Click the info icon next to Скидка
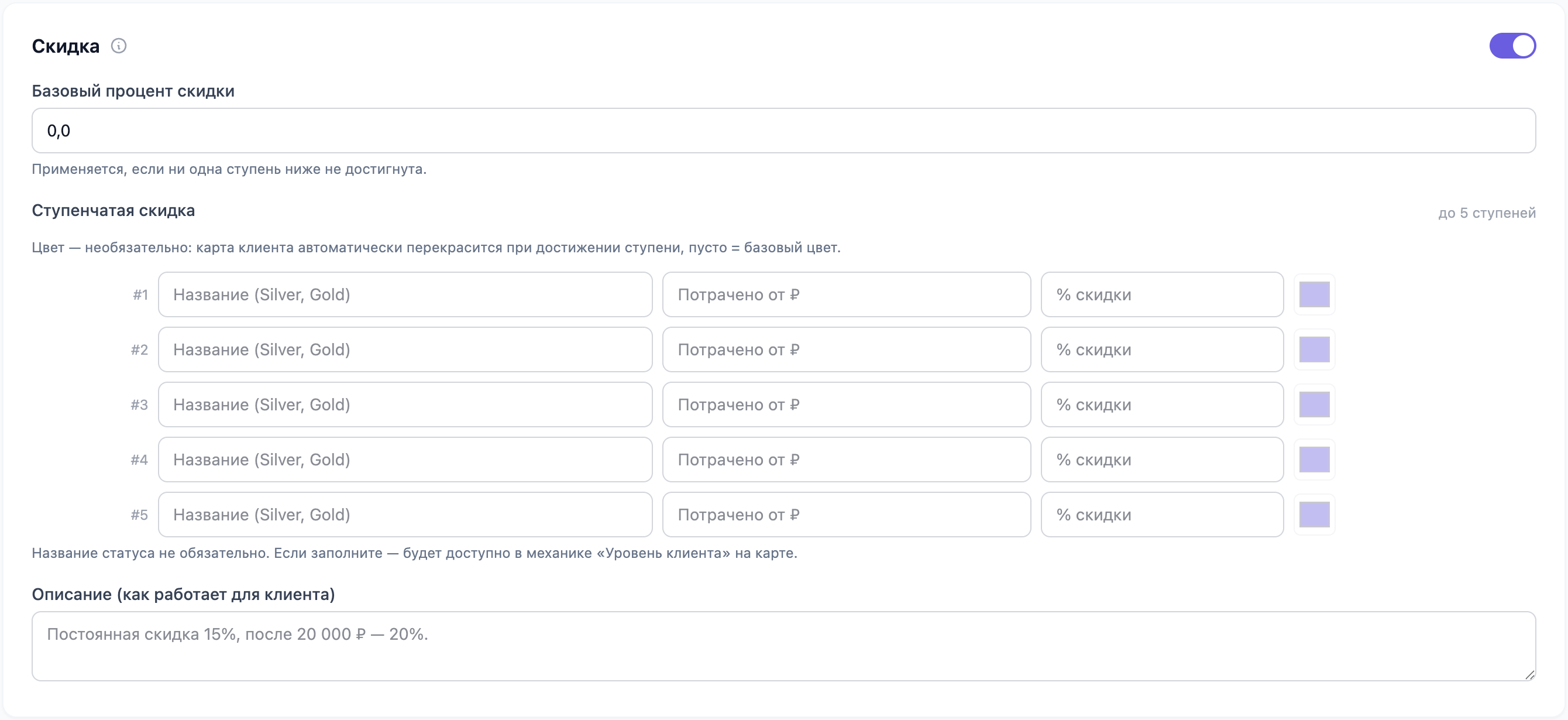Viewport: 1568px width, 720px height. pos(119,46)
